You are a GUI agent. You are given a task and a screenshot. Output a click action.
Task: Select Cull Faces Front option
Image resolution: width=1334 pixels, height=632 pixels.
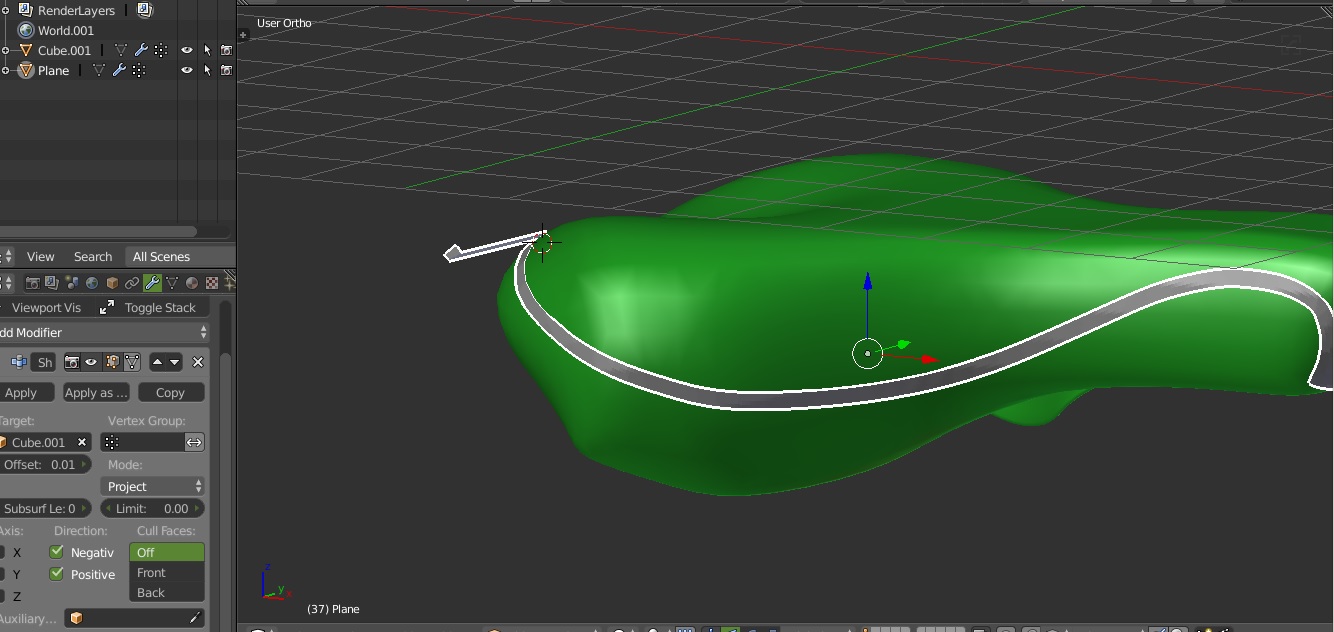pyautogui.click(x=167, y=573)
